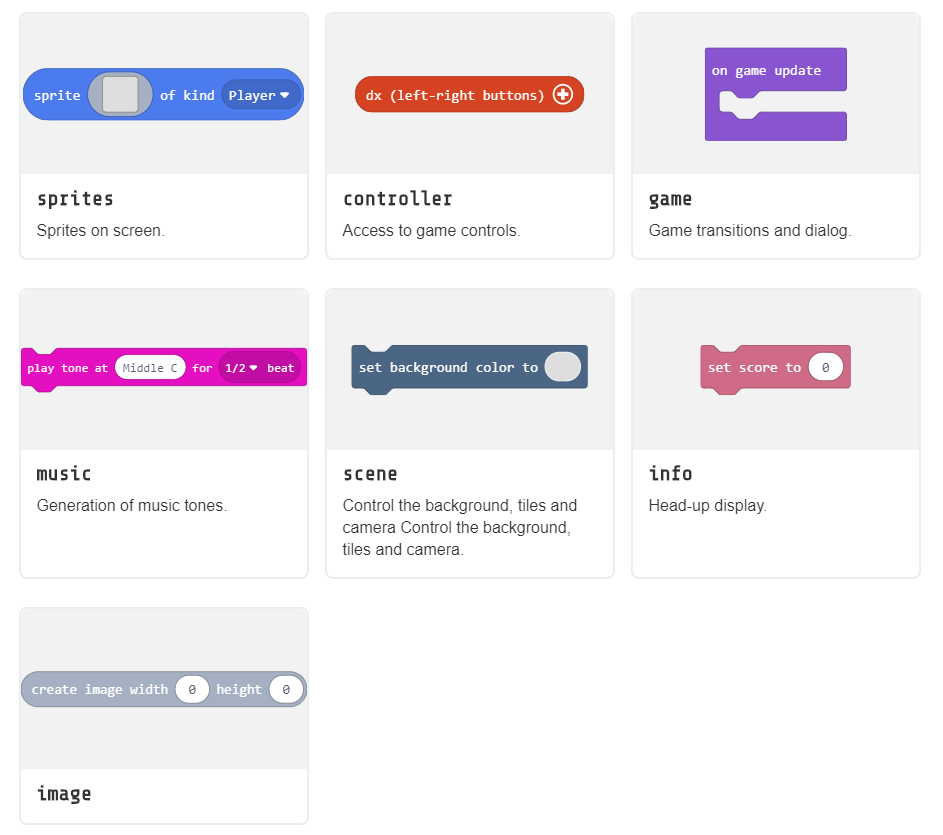
Task: Click the image height value field
Action: pyautogui.click(x=286, y=689)
